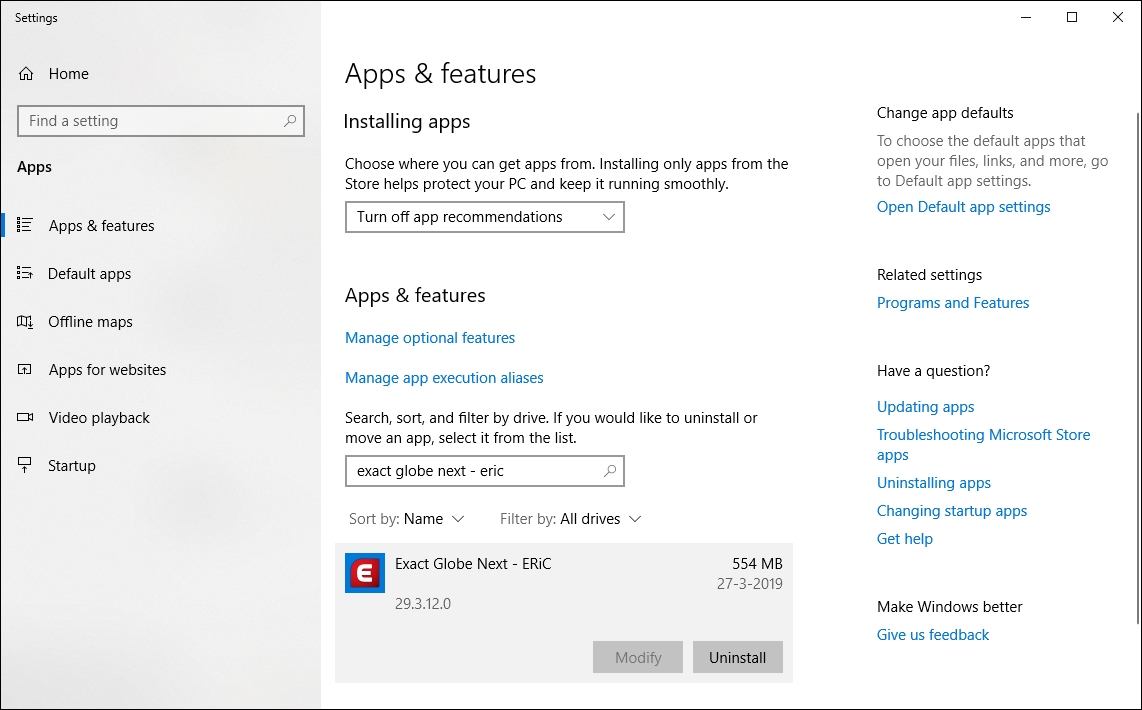Select the Exact Globe Next - ERiC entry name
1142x710 pixels.
473,564
